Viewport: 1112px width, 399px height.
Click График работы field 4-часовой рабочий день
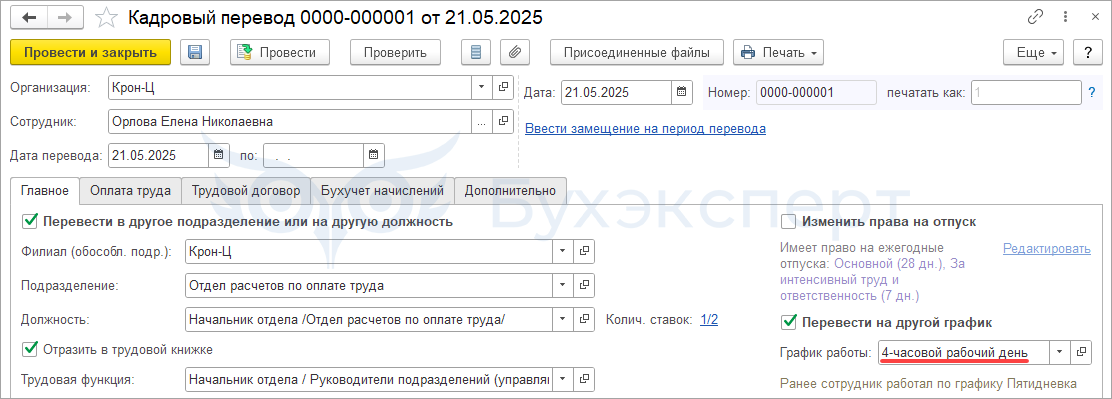point(964,351)
